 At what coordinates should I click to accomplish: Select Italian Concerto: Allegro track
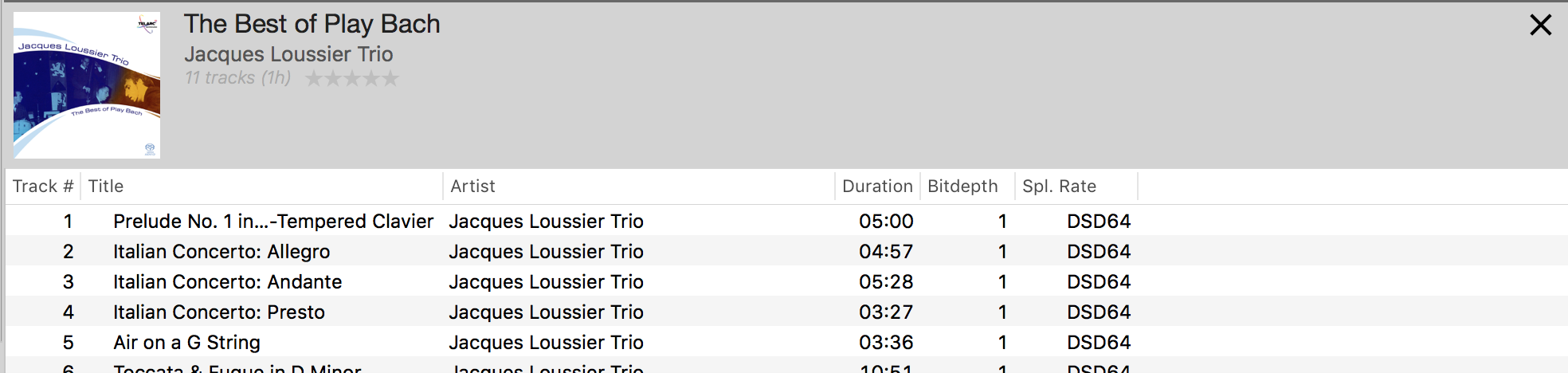(x=786, y=251)
